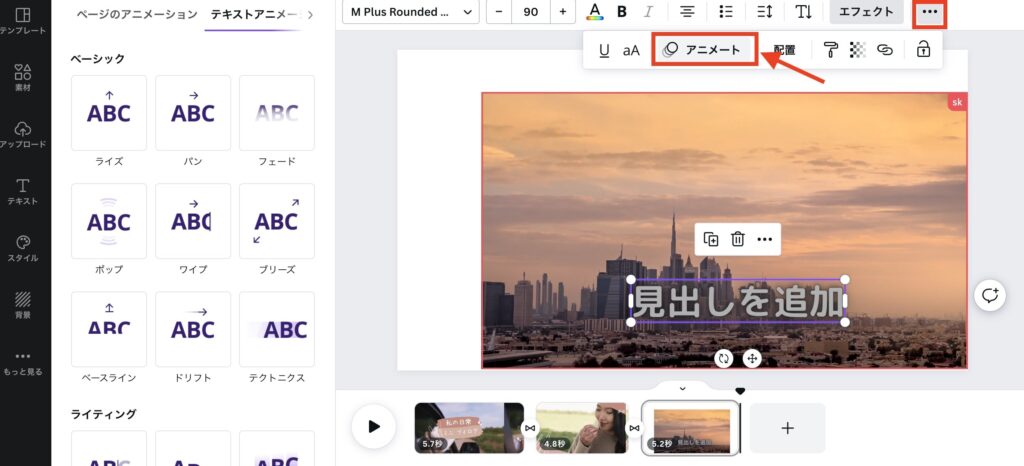Click もっと見る in the sidebar
This screenshot has width=1024, height=466.
24,363
